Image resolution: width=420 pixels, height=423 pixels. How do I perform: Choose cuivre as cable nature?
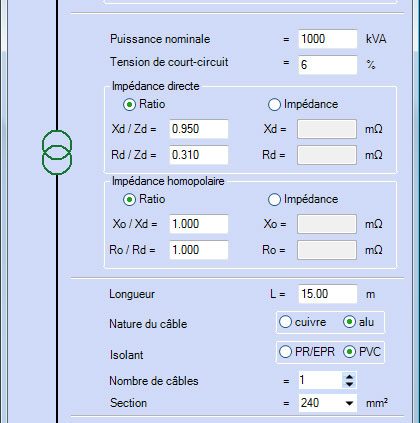[285, 322]
